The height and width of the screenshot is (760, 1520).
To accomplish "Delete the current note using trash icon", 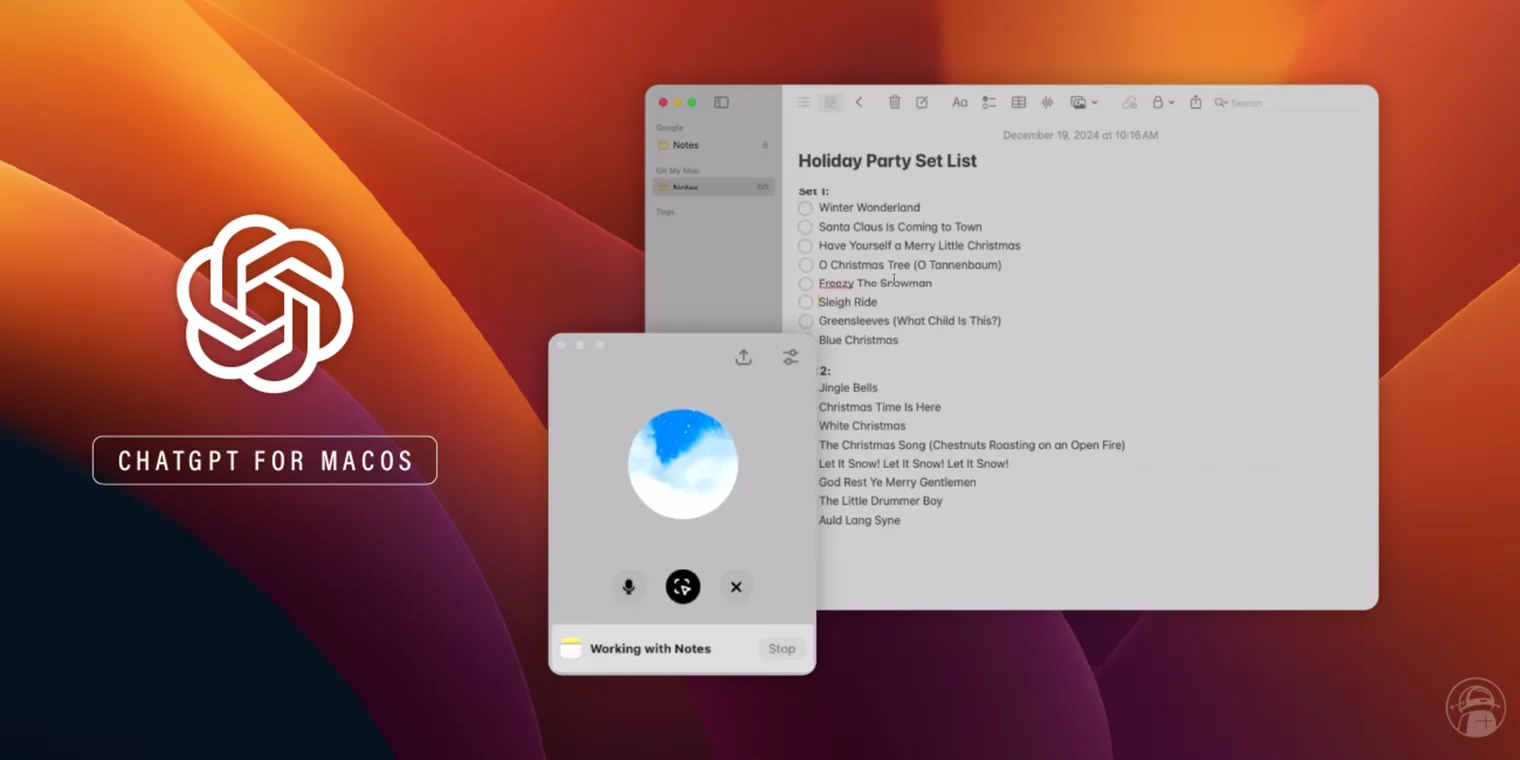I will (894, 102).
